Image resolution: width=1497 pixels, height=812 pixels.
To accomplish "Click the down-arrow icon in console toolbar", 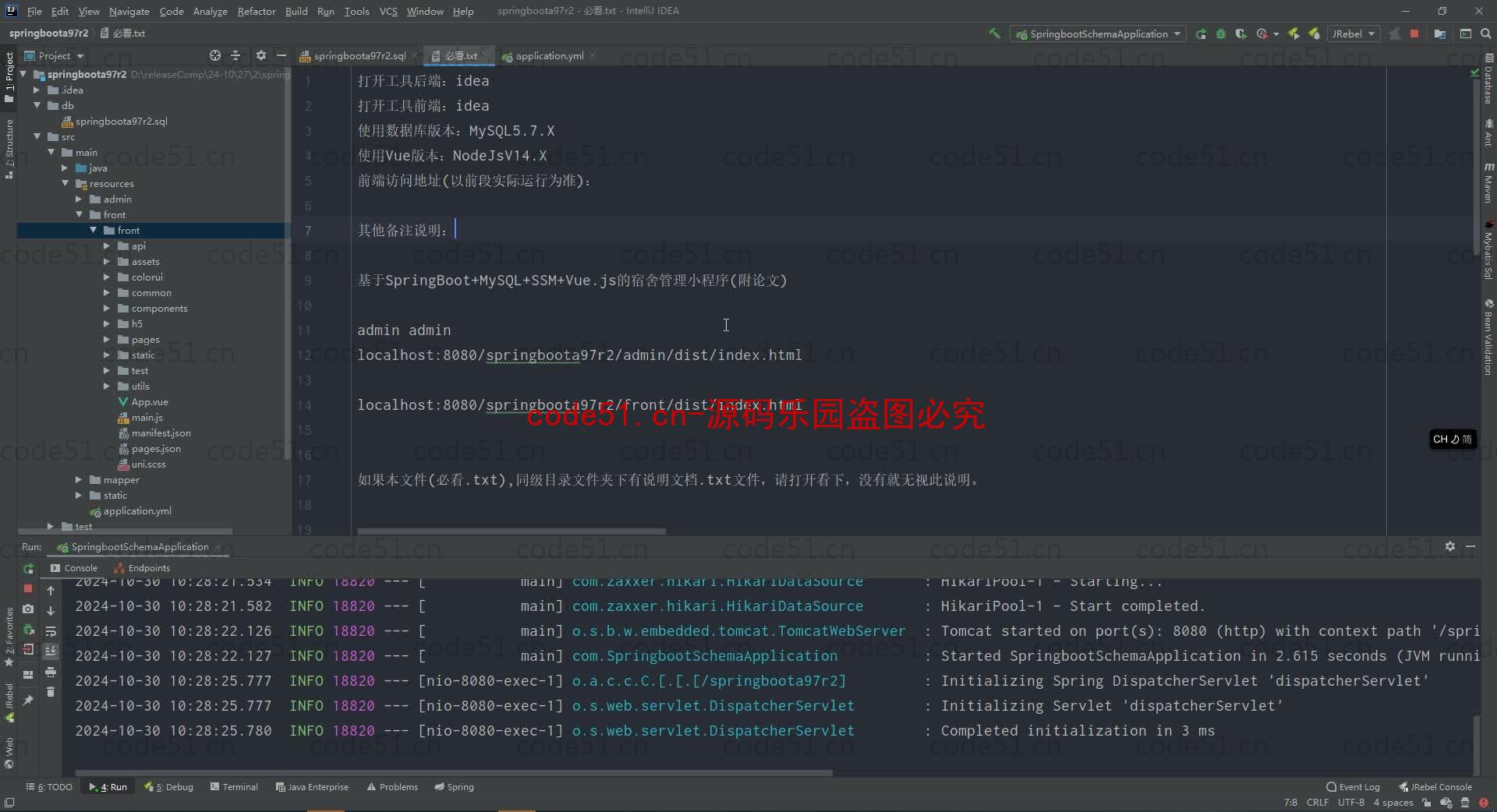I will click(51, 611).
